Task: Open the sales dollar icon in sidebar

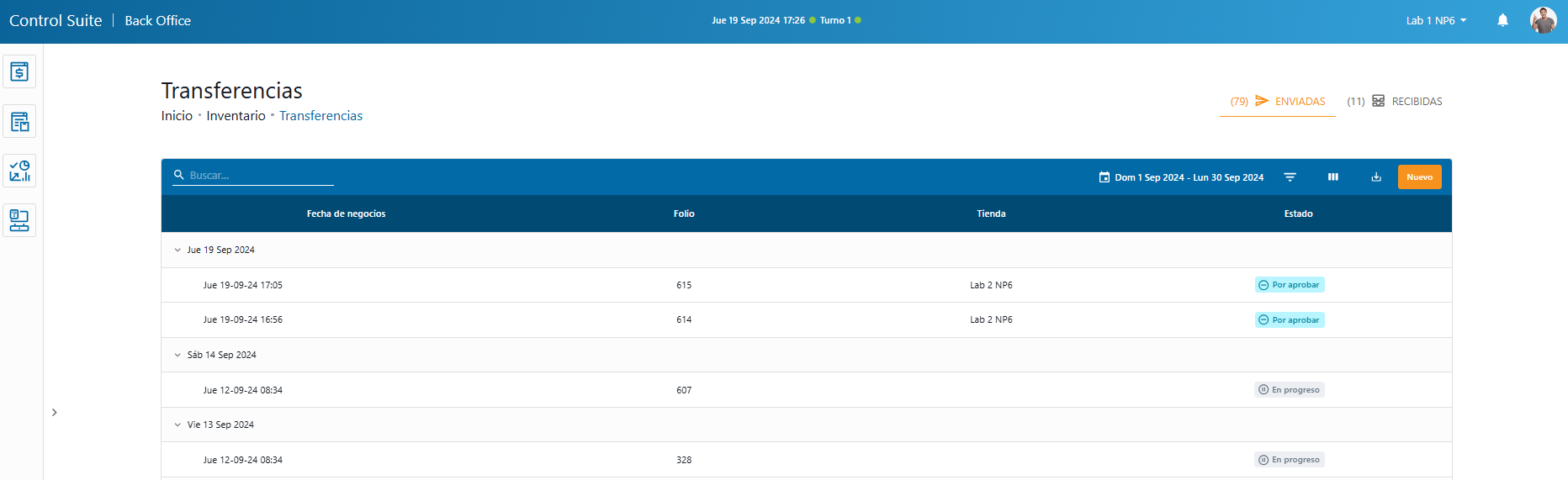Action: coord(19,71)
